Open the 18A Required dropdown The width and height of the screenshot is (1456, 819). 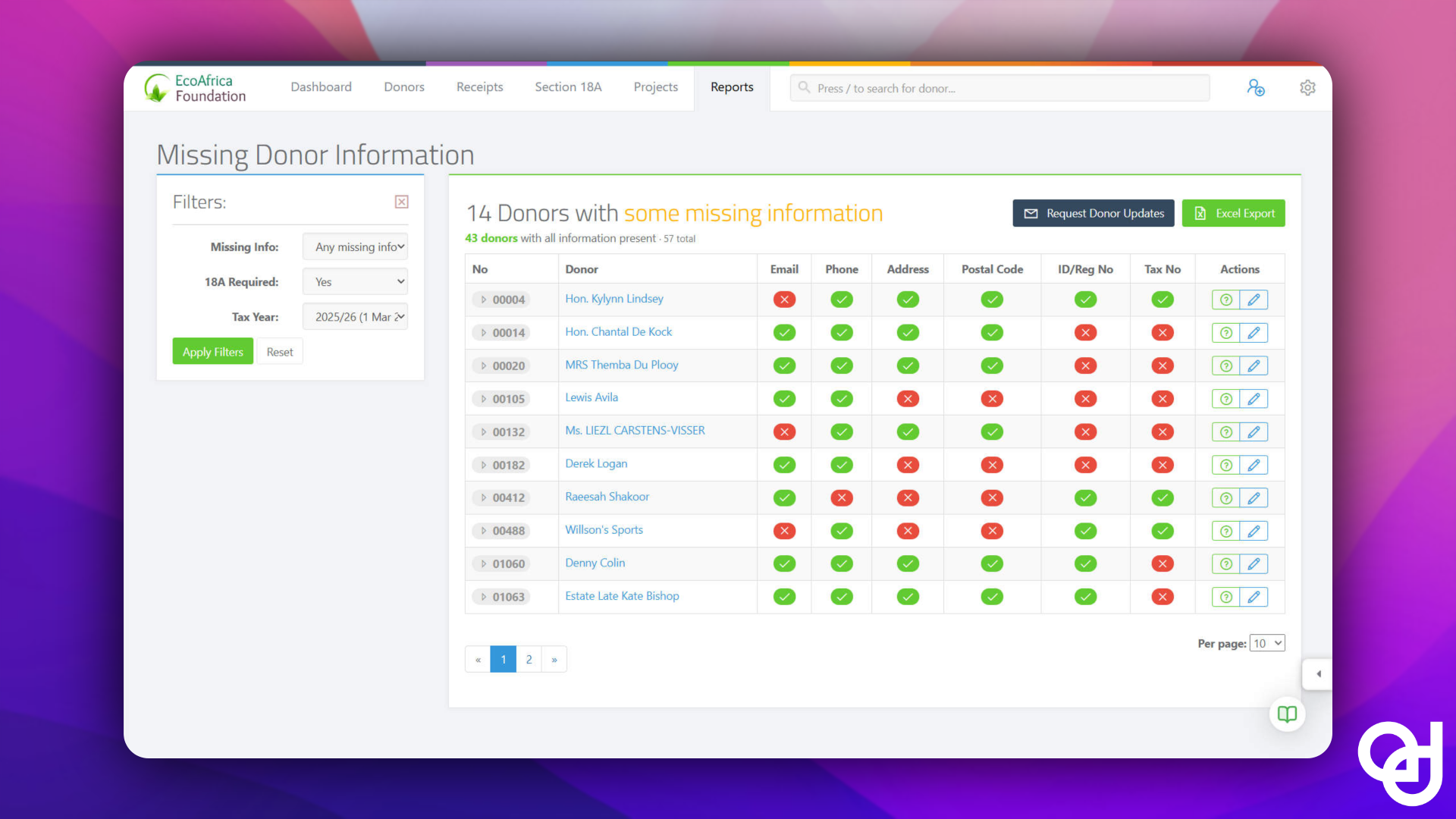pyautogui.click(x=355, y=281)
